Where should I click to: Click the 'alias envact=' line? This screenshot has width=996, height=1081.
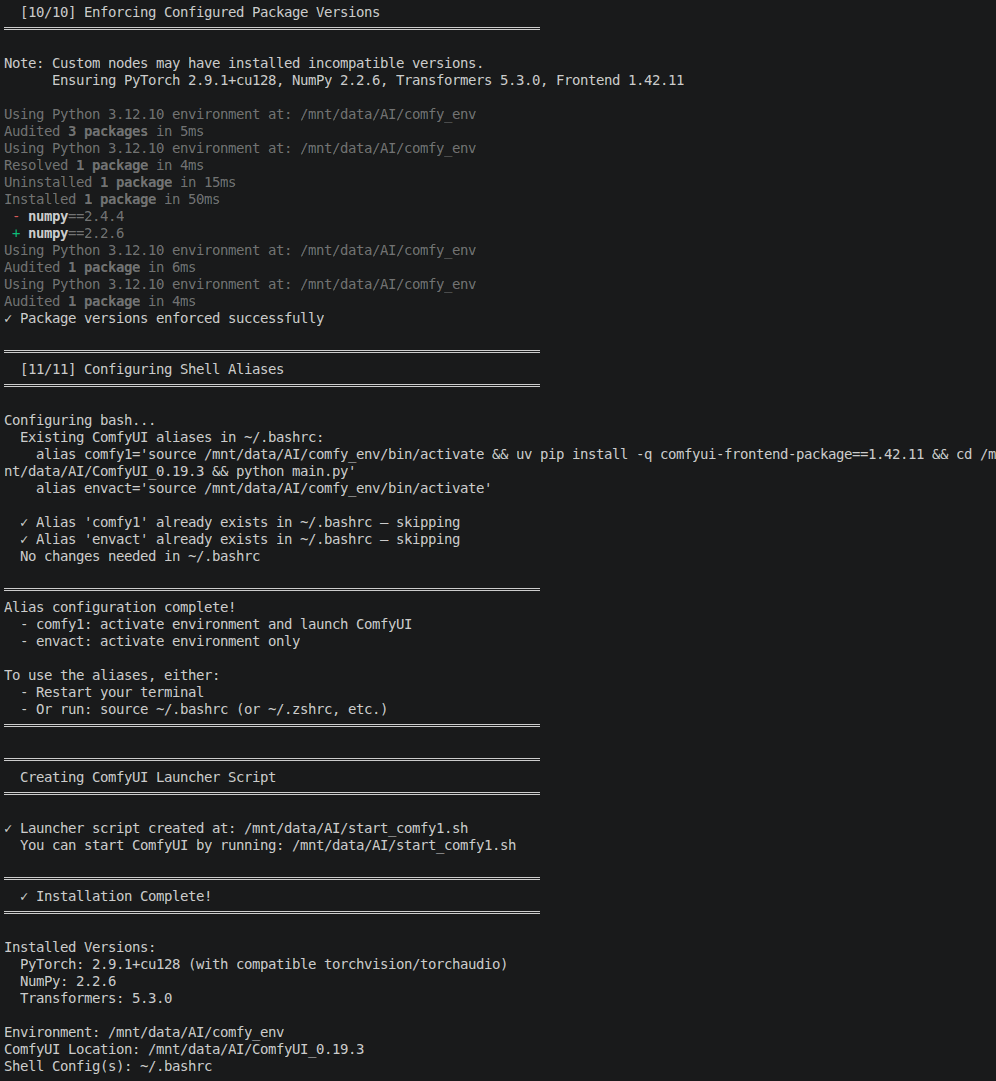point(263,489)
